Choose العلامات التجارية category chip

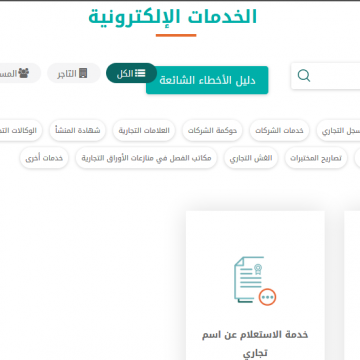tap(144, 130)
